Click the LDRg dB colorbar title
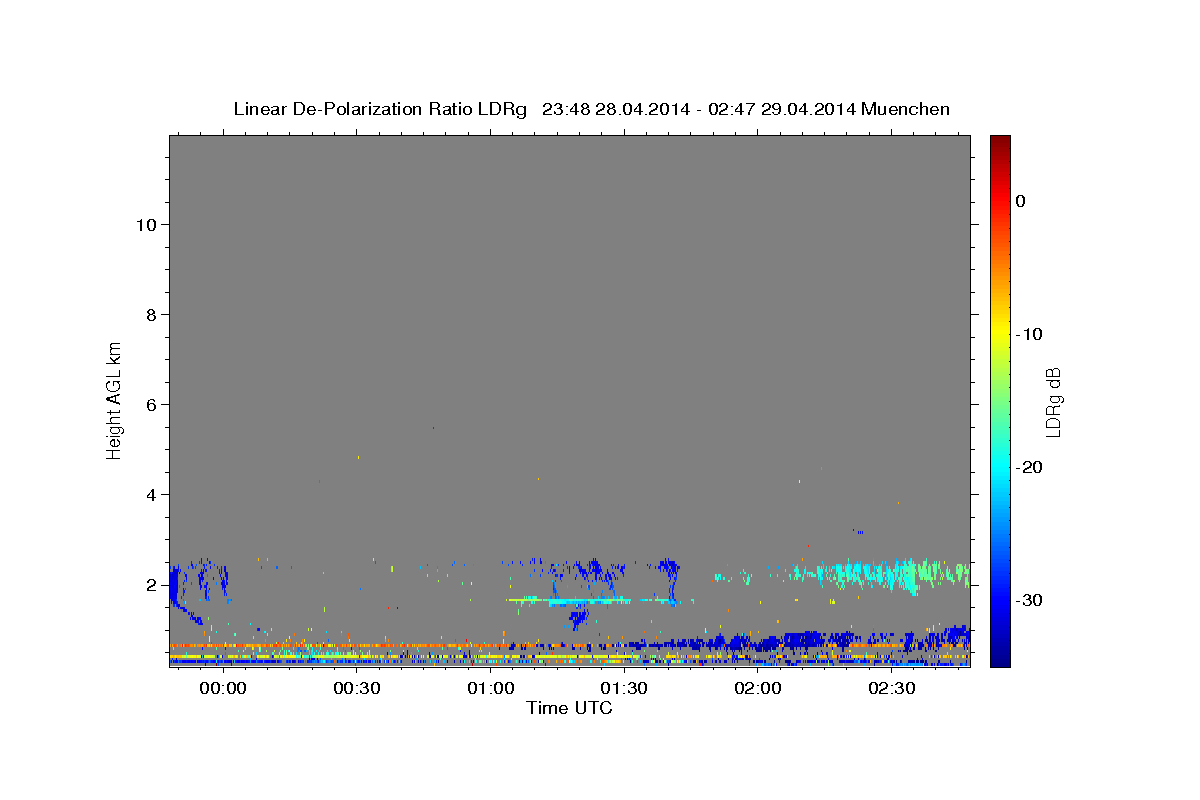The width and height of the screenshot is (1200, 800). click(x=1053, y=401)
